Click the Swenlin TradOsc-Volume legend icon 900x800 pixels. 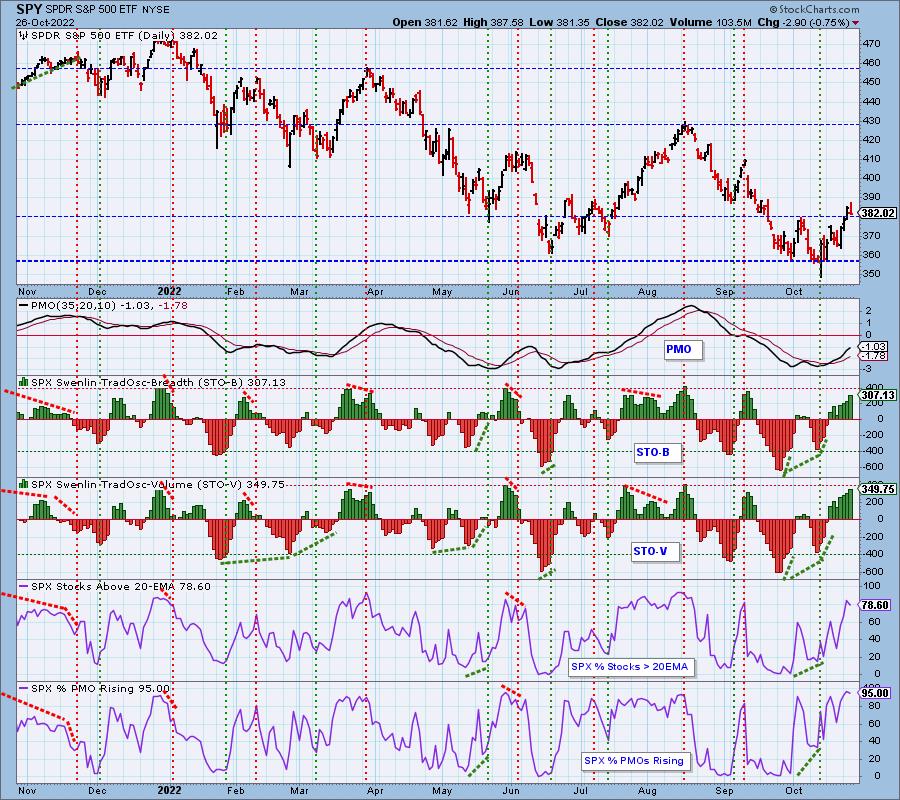coord(24,484)
